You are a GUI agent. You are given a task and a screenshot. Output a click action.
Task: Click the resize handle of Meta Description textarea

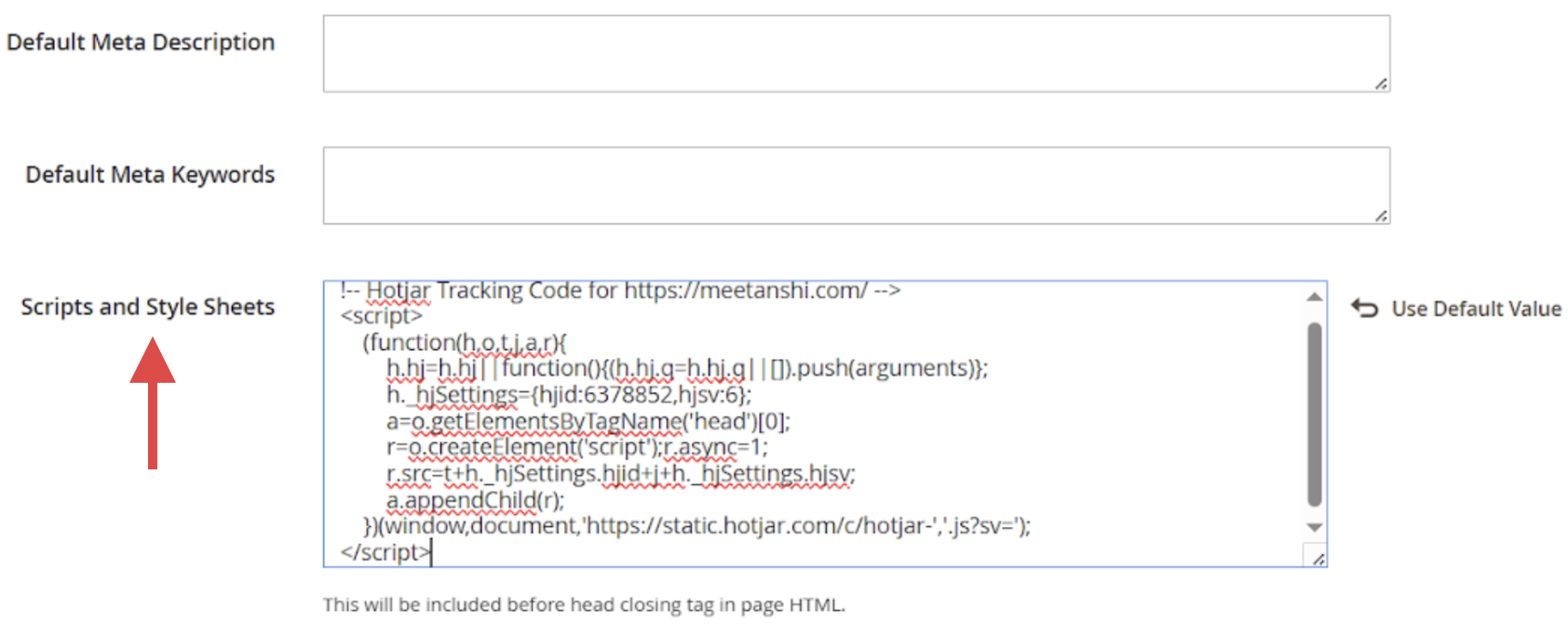point(1381,84)
